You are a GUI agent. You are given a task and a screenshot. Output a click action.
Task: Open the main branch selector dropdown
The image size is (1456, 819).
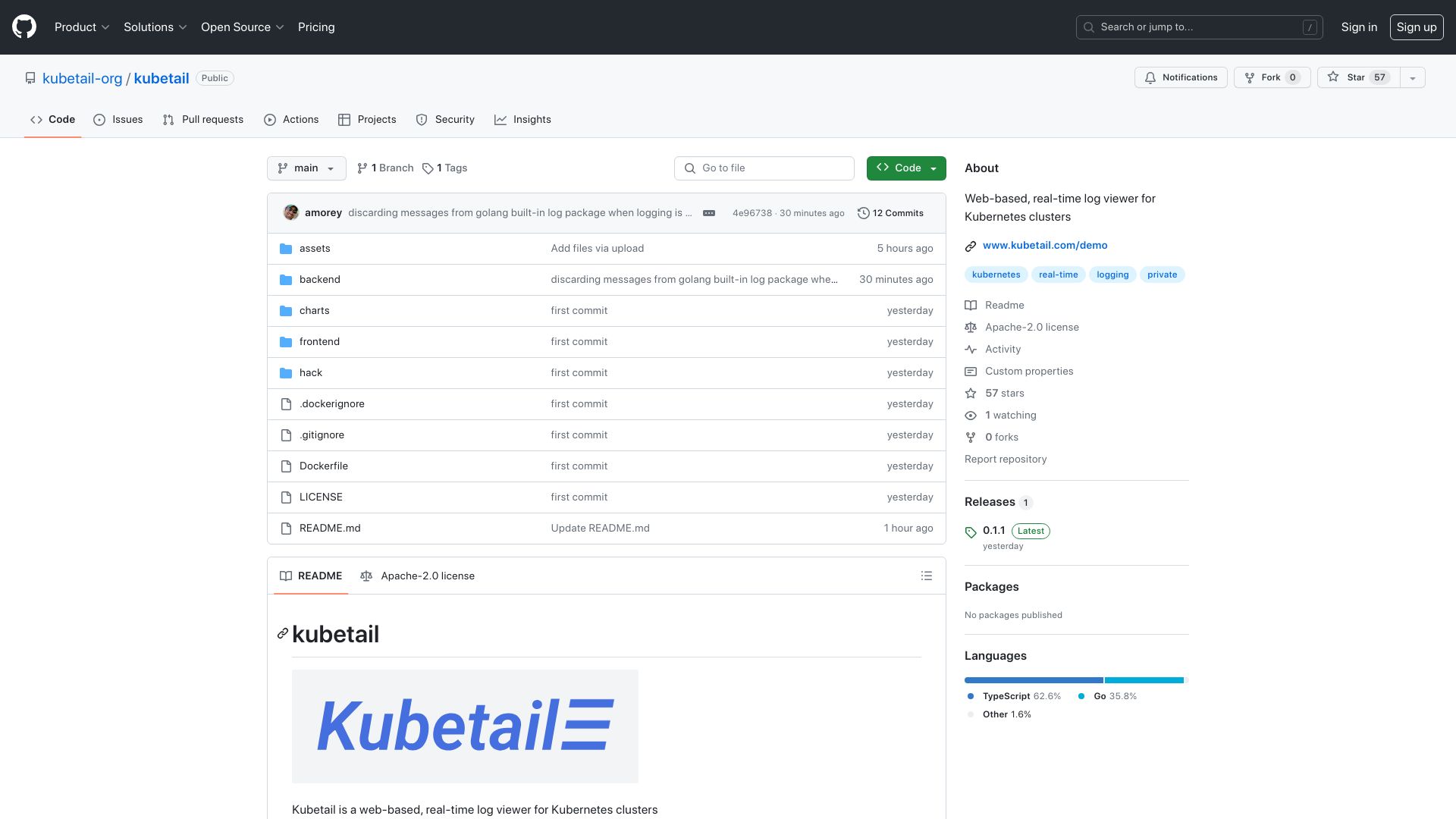[x=306, y=168]
